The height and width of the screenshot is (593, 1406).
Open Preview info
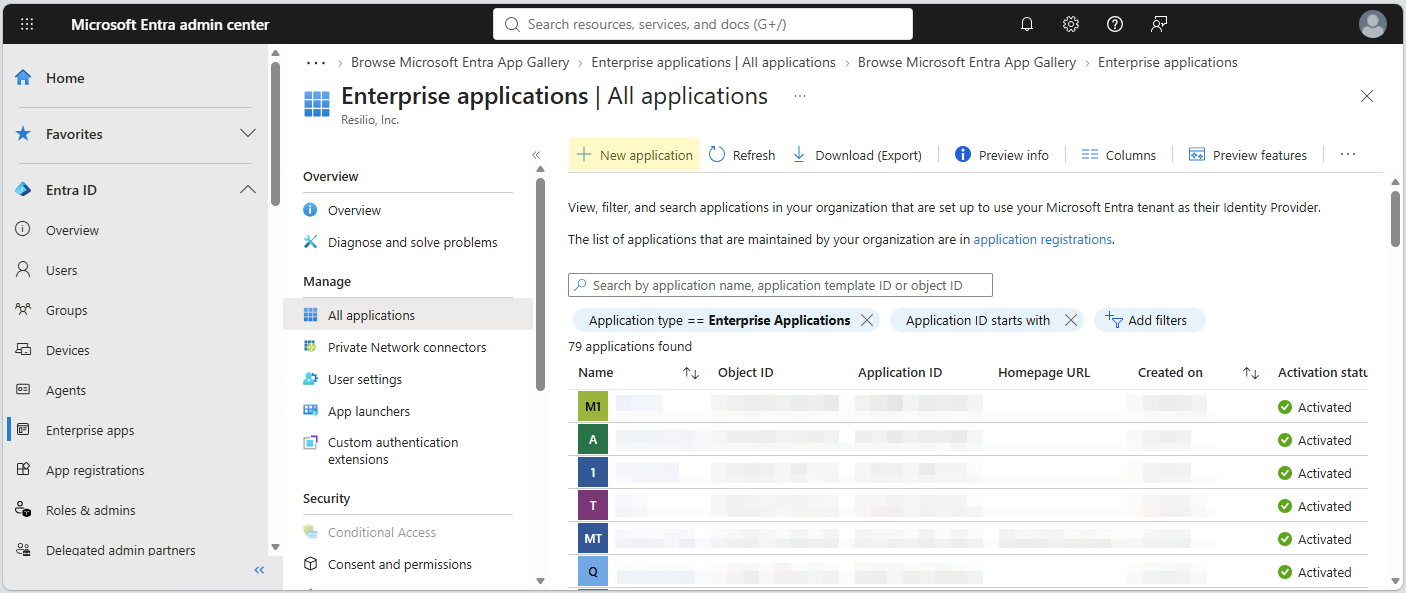[x=1002, y=155]
